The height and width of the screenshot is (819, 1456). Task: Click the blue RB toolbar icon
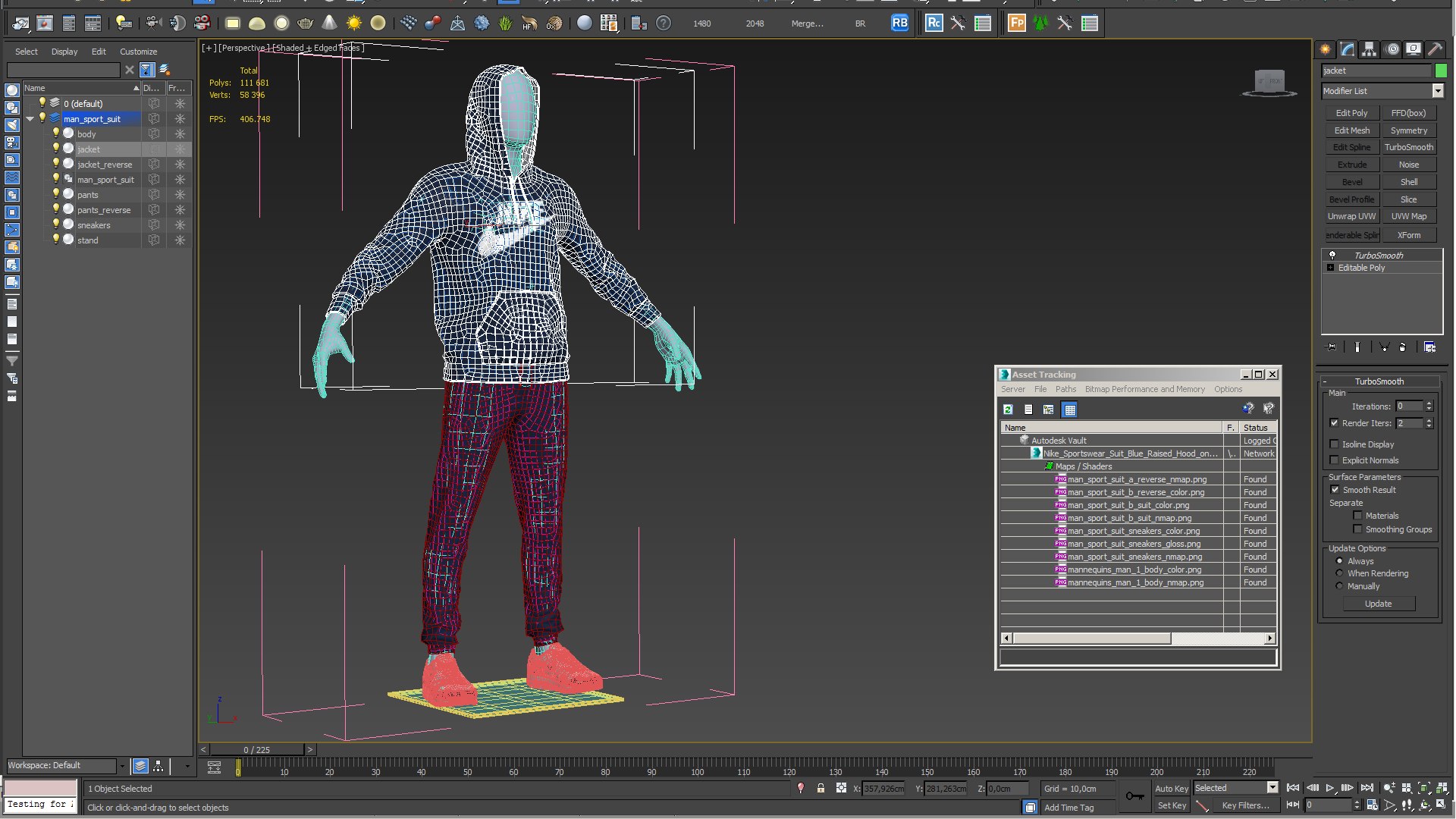pos(899,23)
